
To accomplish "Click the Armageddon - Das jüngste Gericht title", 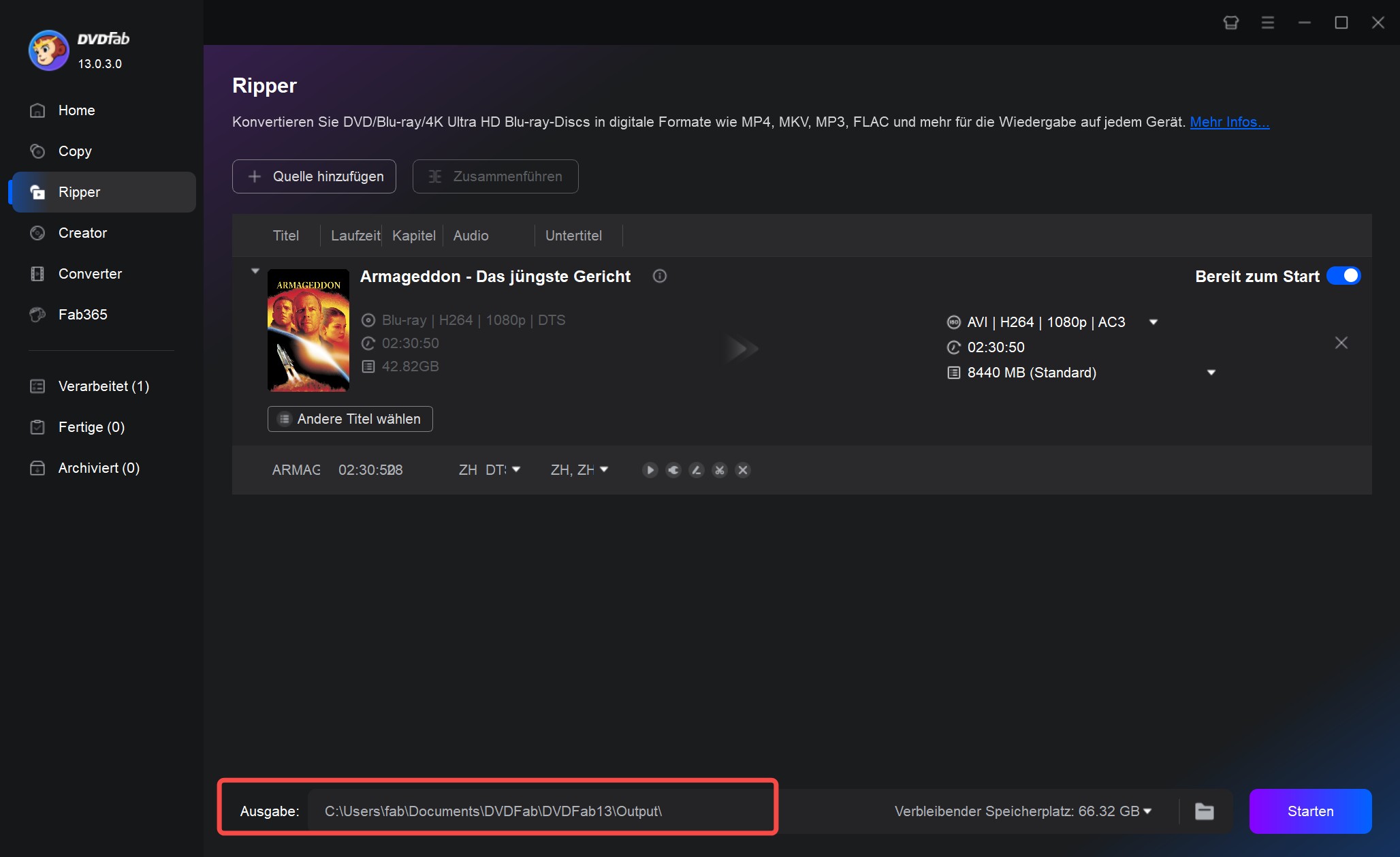I will [496, 277].
